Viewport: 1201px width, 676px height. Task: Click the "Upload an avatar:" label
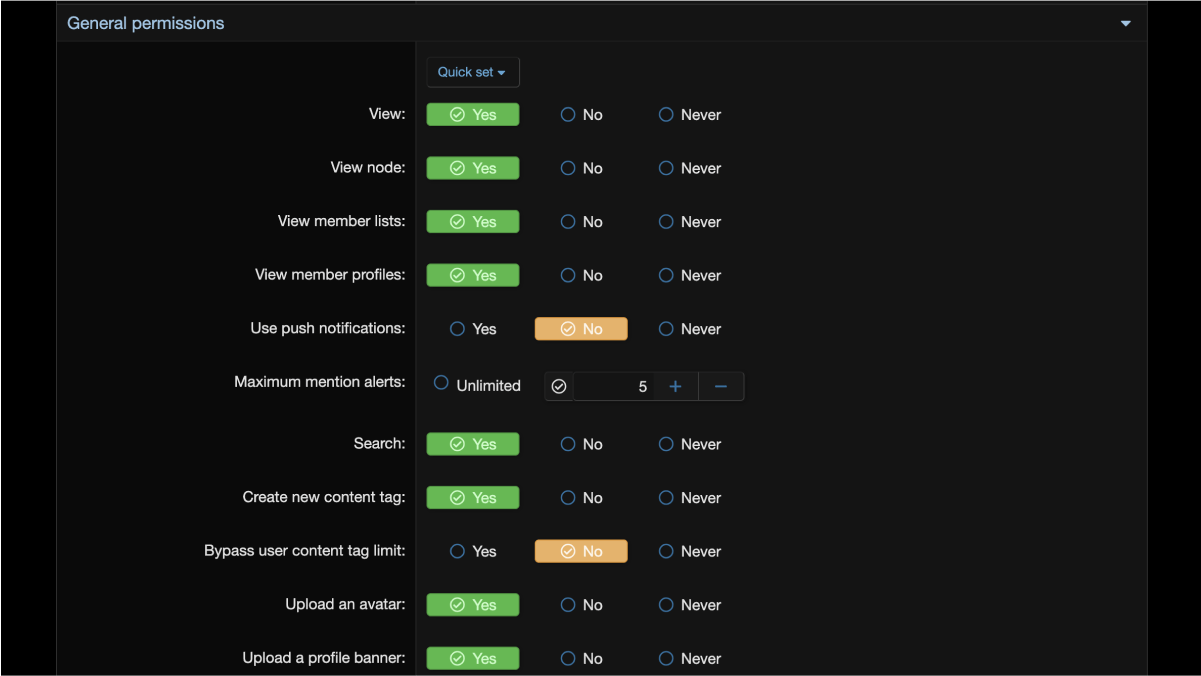(x=346, y=604)
